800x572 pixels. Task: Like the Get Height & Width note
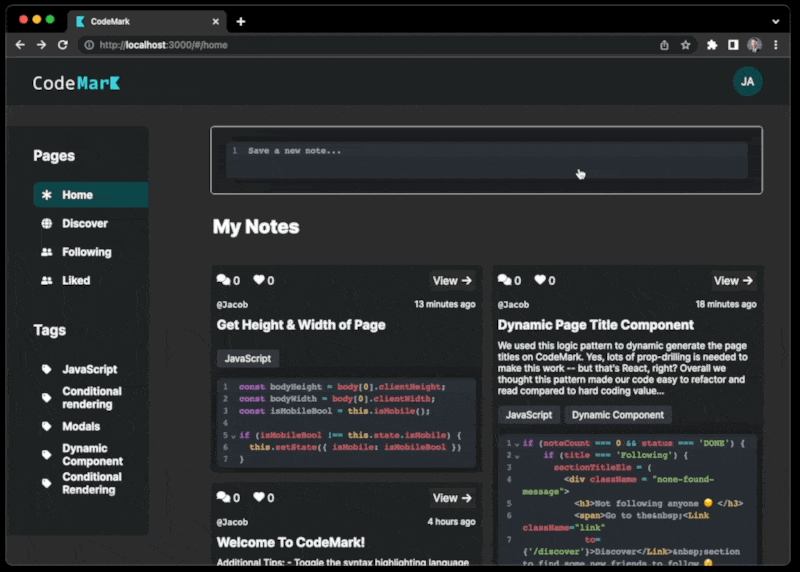(x=259, y=280)
